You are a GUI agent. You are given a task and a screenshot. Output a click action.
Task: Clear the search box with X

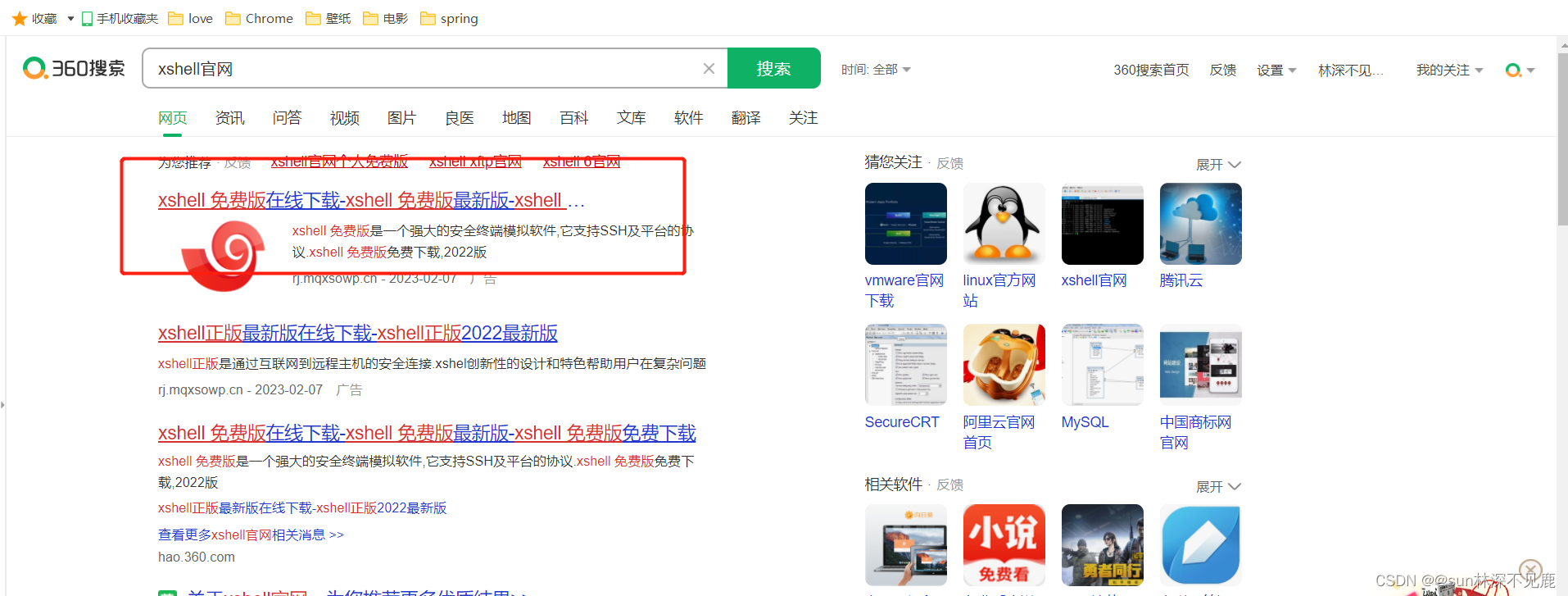[x=709, y=69]
